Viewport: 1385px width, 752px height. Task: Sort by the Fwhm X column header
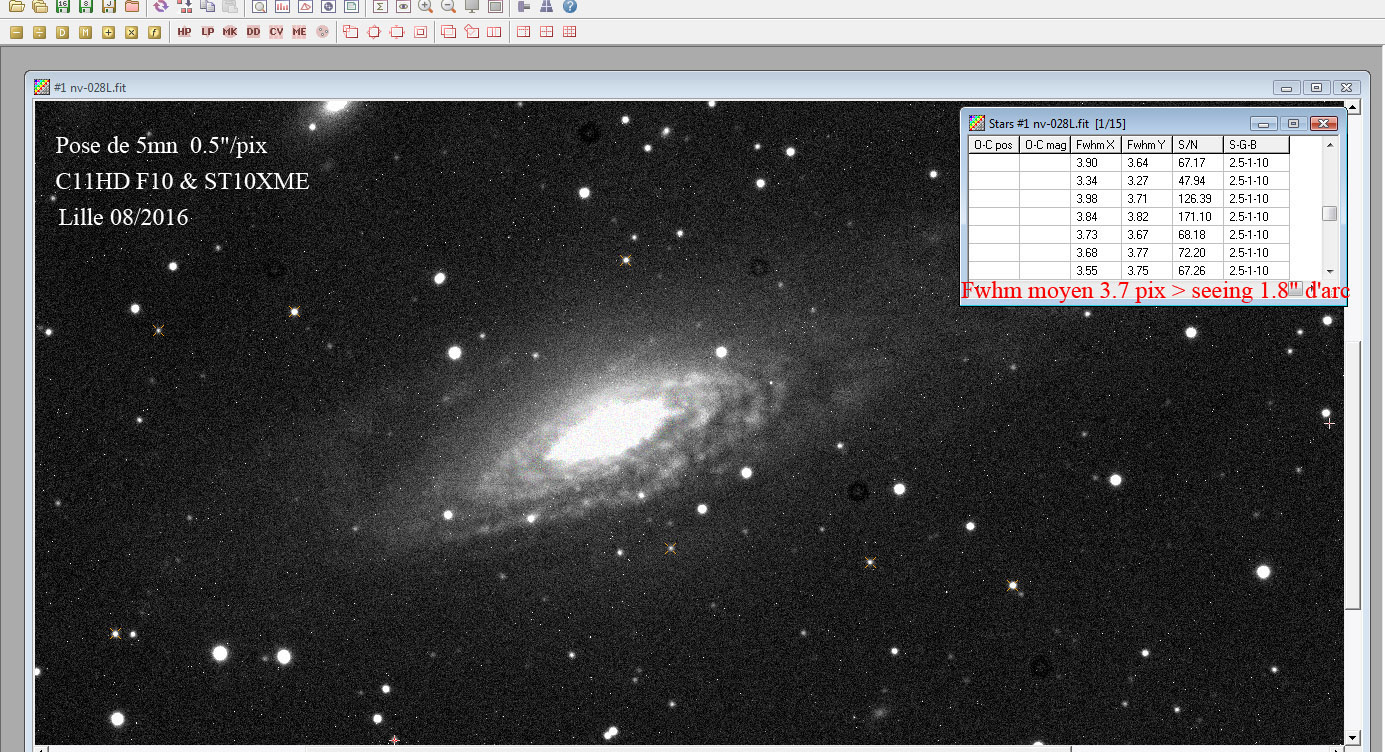point(1096,145)
